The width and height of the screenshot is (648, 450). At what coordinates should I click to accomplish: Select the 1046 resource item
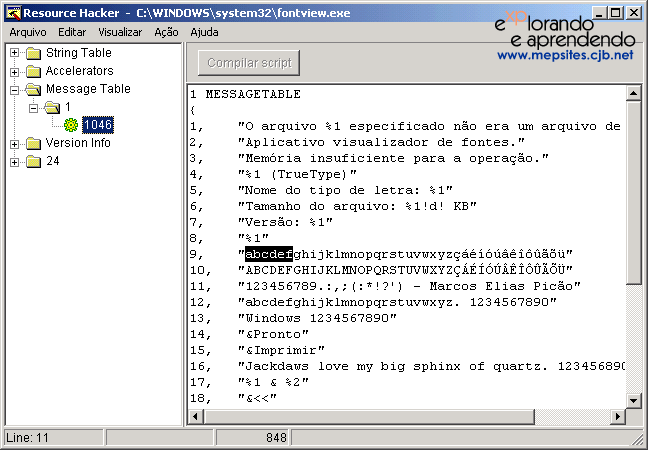point(98,125)
